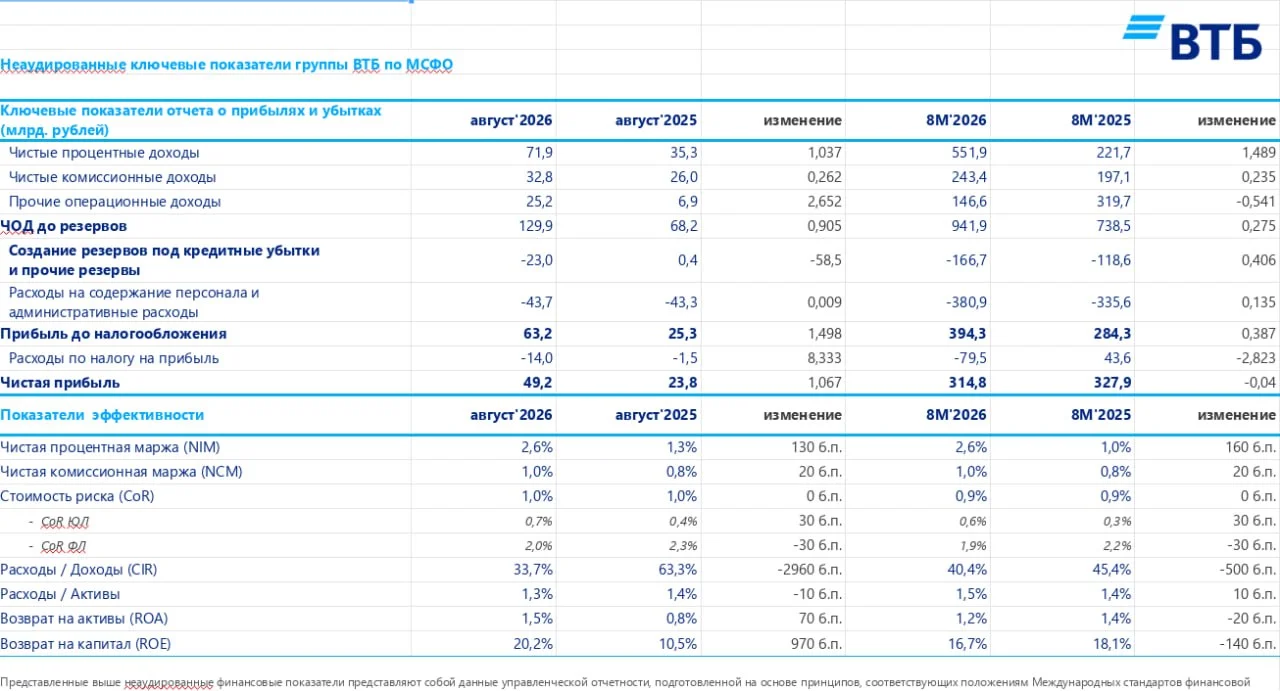This screenshot has height=691, width=1280.
Task: Select change value "130 б.п." in NIM row
Action: [x=816, y=447]
